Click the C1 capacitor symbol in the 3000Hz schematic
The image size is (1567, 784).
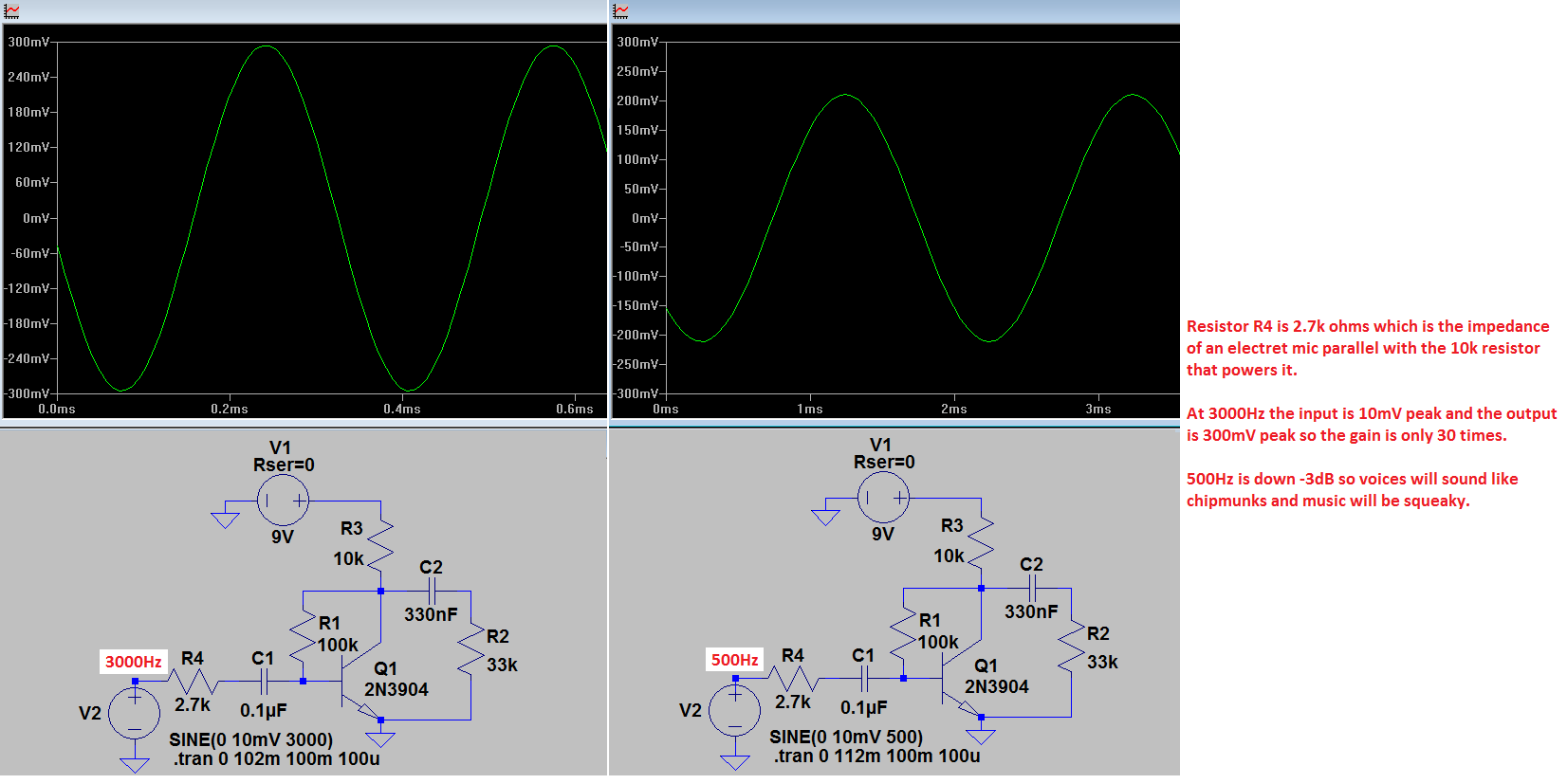point(265,682)
